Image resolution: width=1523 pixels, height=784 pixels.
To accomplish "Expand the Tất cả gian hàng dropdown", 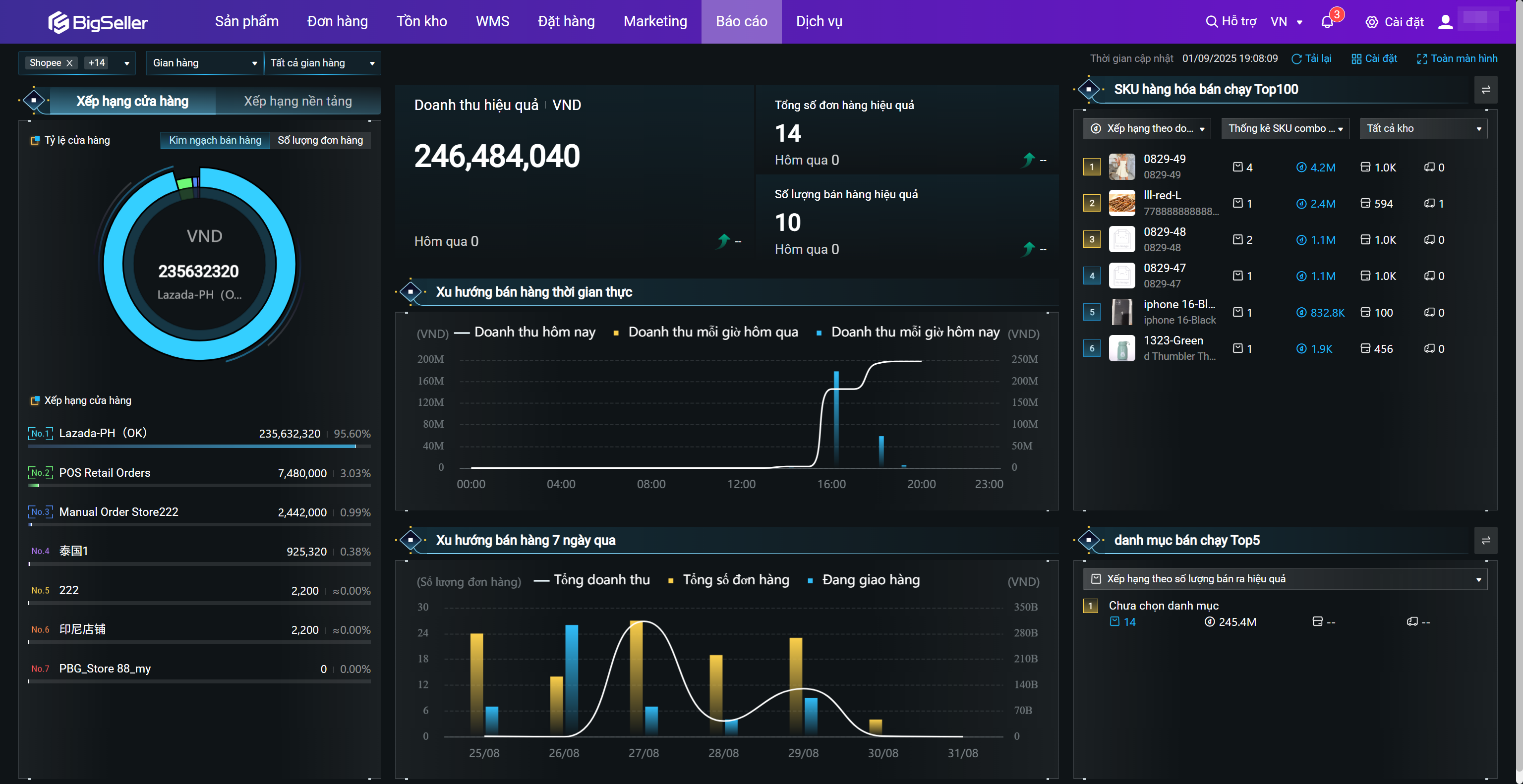I will point(322,62).
